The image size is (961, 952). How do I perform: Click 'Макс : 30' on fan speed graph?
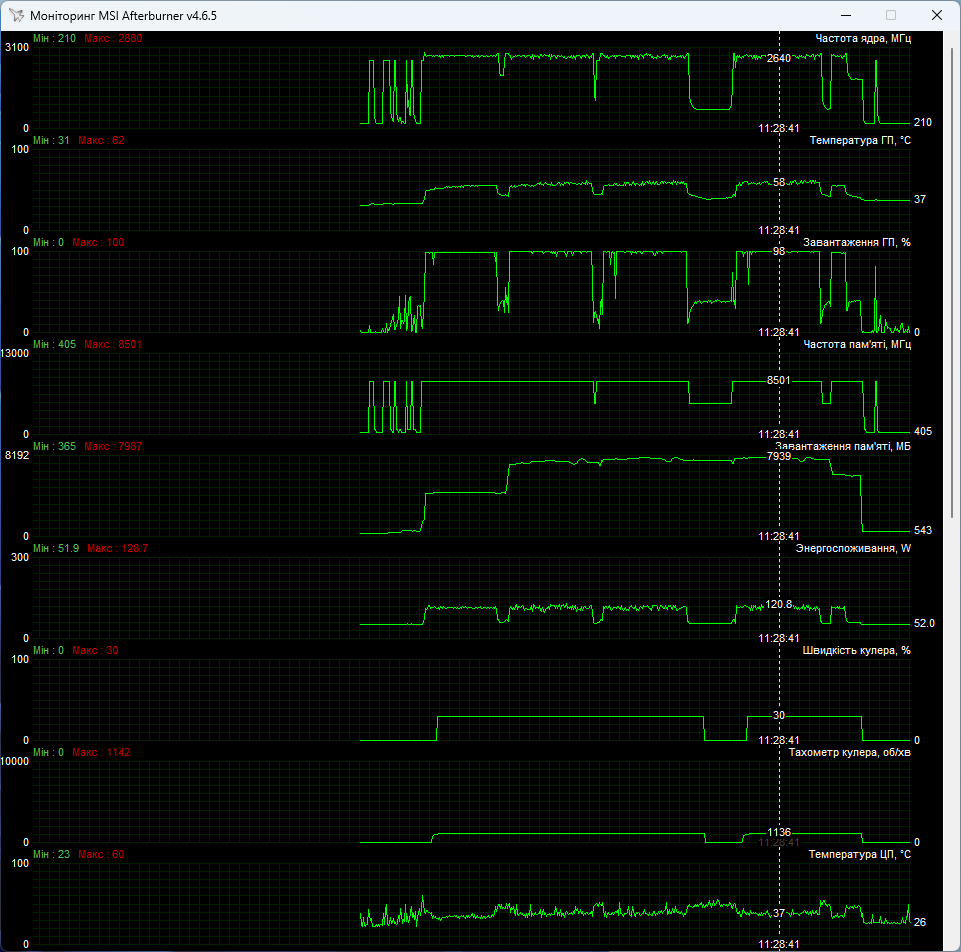click(x=95, y=650)
